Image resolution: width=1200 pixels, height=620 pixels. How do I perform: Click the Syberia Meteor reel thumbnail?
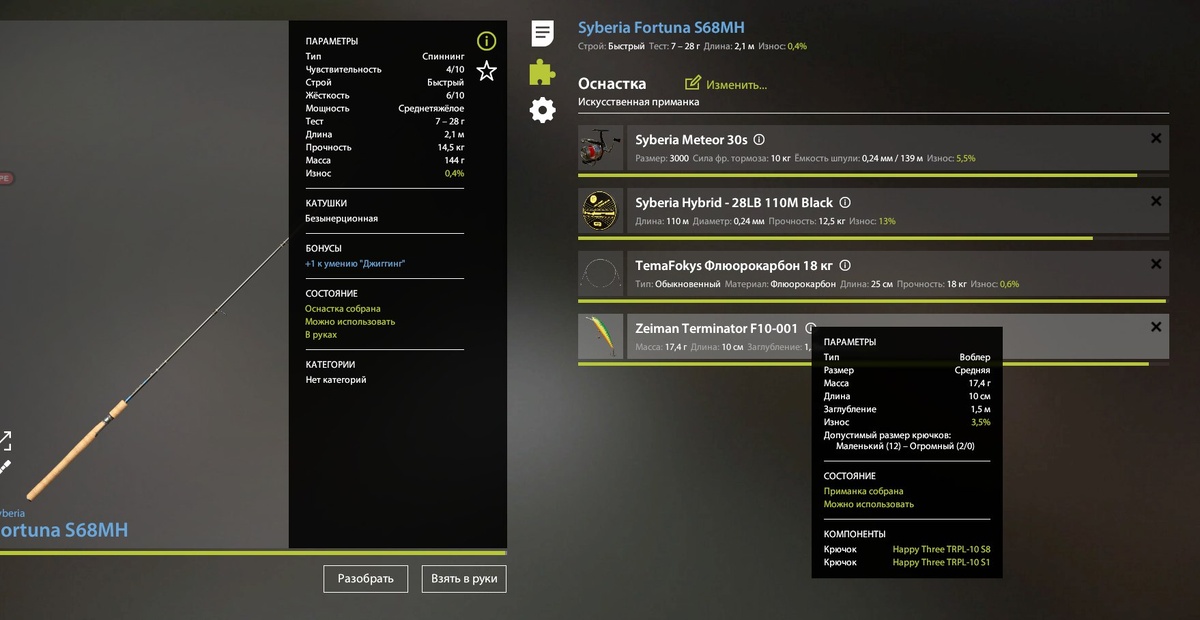point(601,148)
